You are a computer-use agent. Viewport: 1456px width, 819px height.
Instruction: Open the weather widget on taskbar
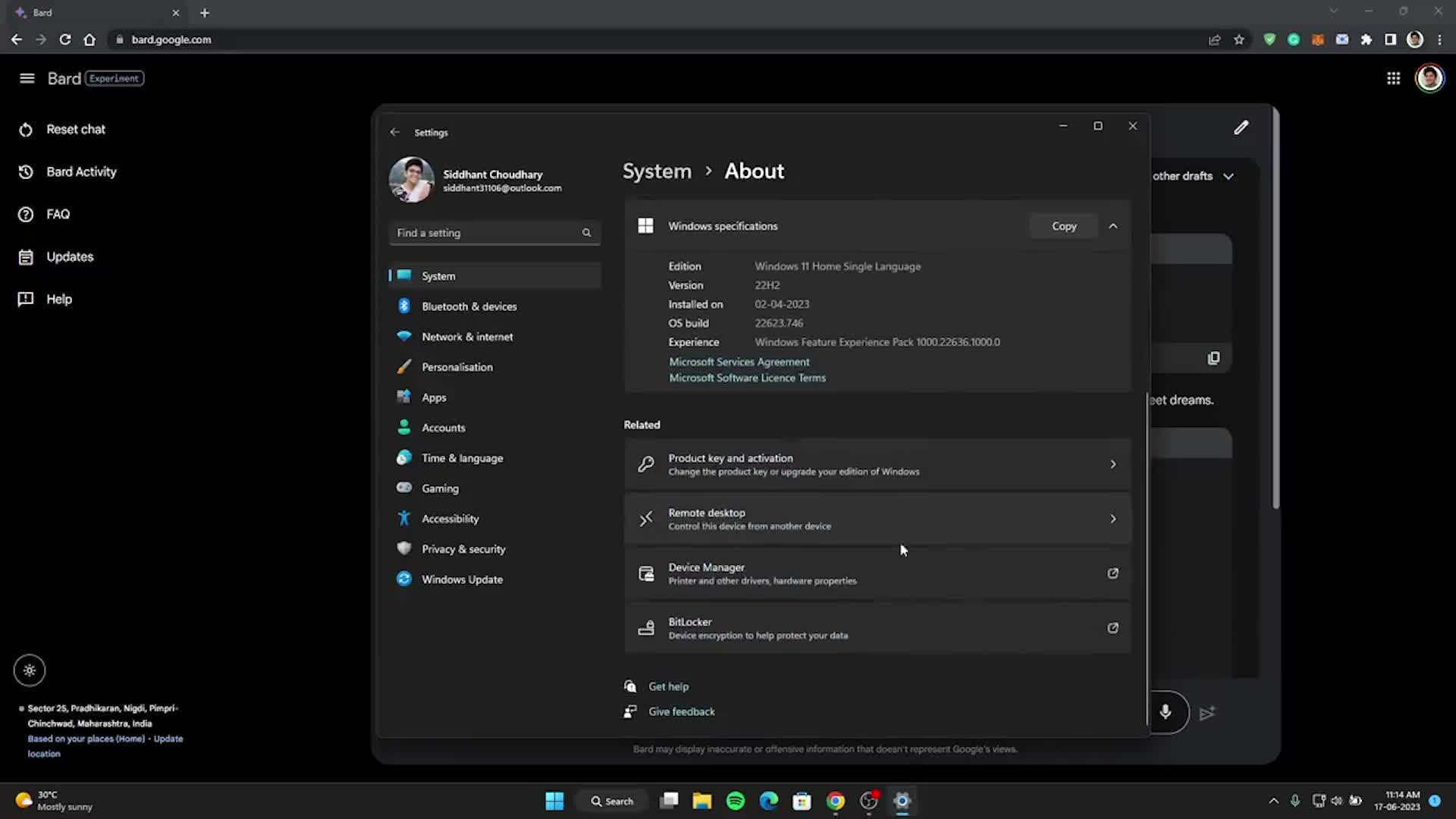(55, 801)
